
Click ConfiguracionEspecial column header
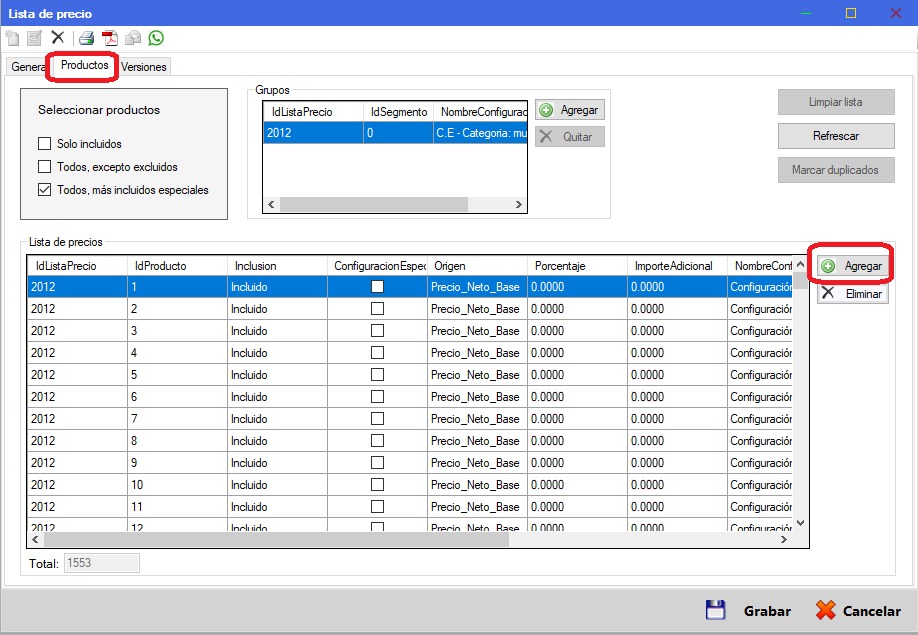point(378,266)
